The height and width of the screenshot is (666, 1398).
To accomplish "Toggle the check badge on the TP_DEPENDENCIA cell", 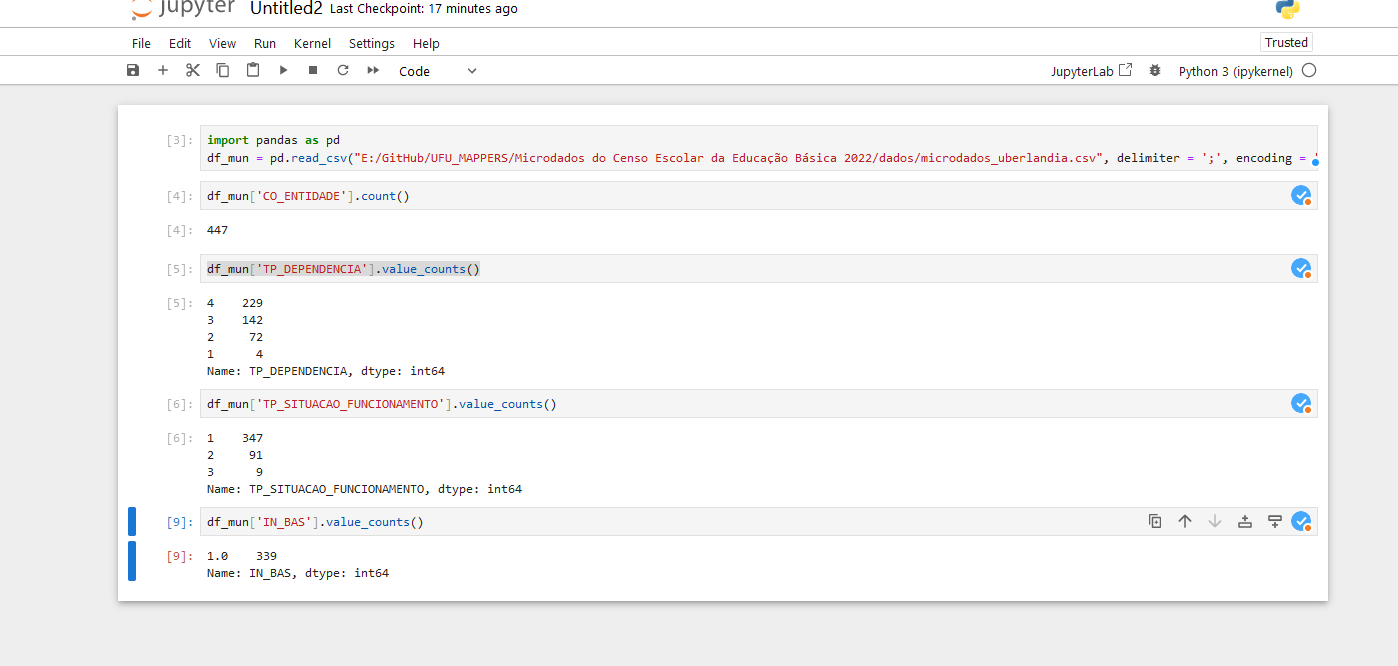I will (1301, 269).
